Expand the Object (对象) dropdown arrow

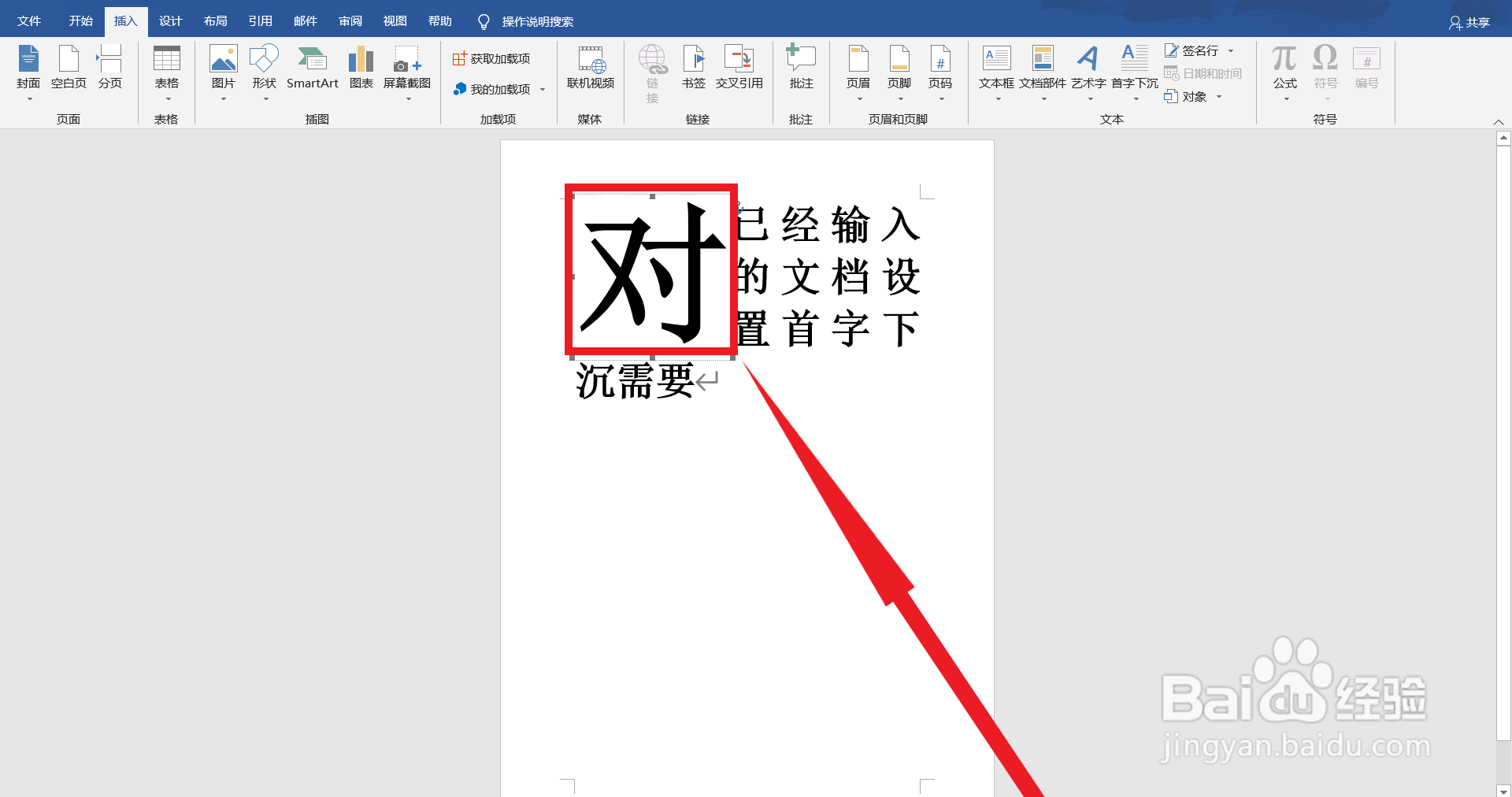(x=1219, y=97)
